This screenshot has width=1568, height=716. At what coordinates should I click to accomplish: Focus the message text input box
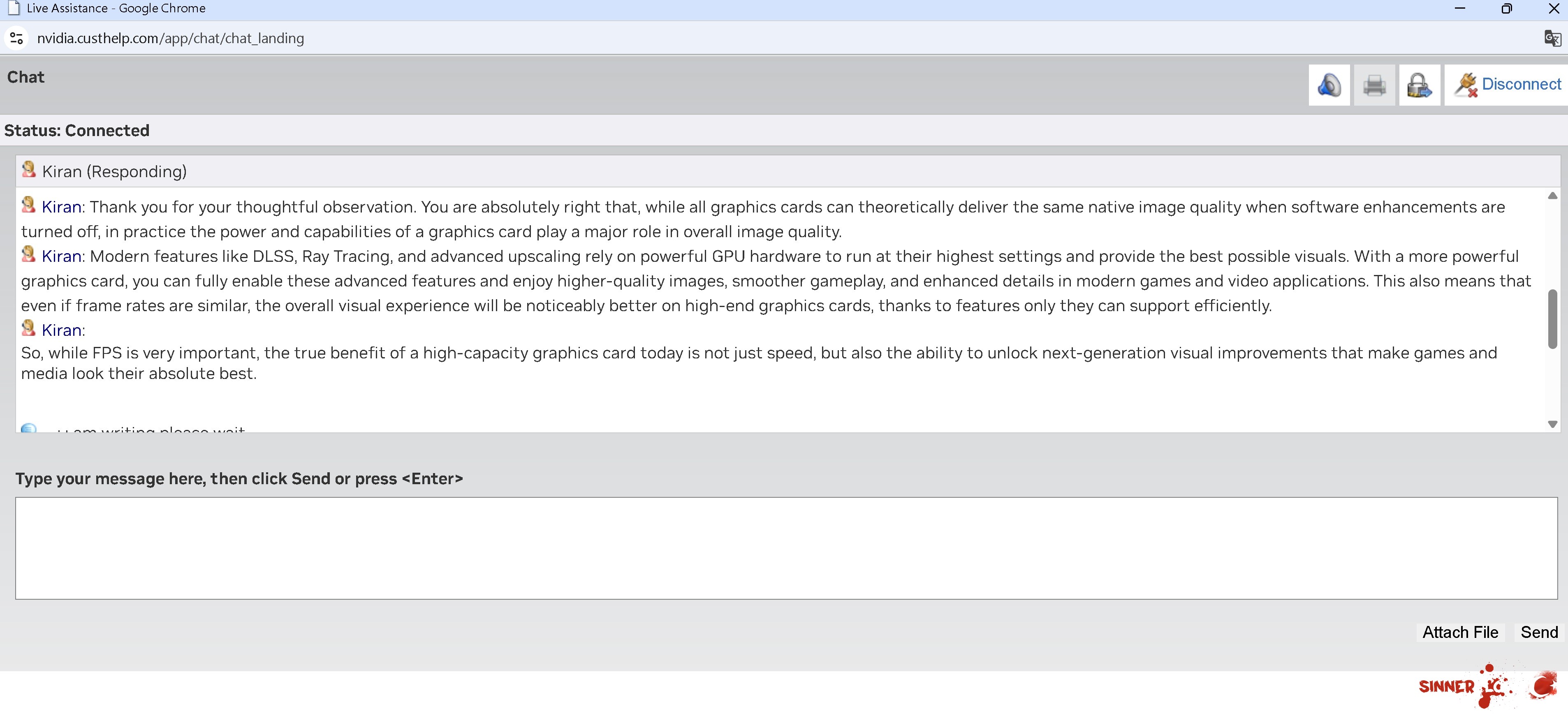click(785, 547)
